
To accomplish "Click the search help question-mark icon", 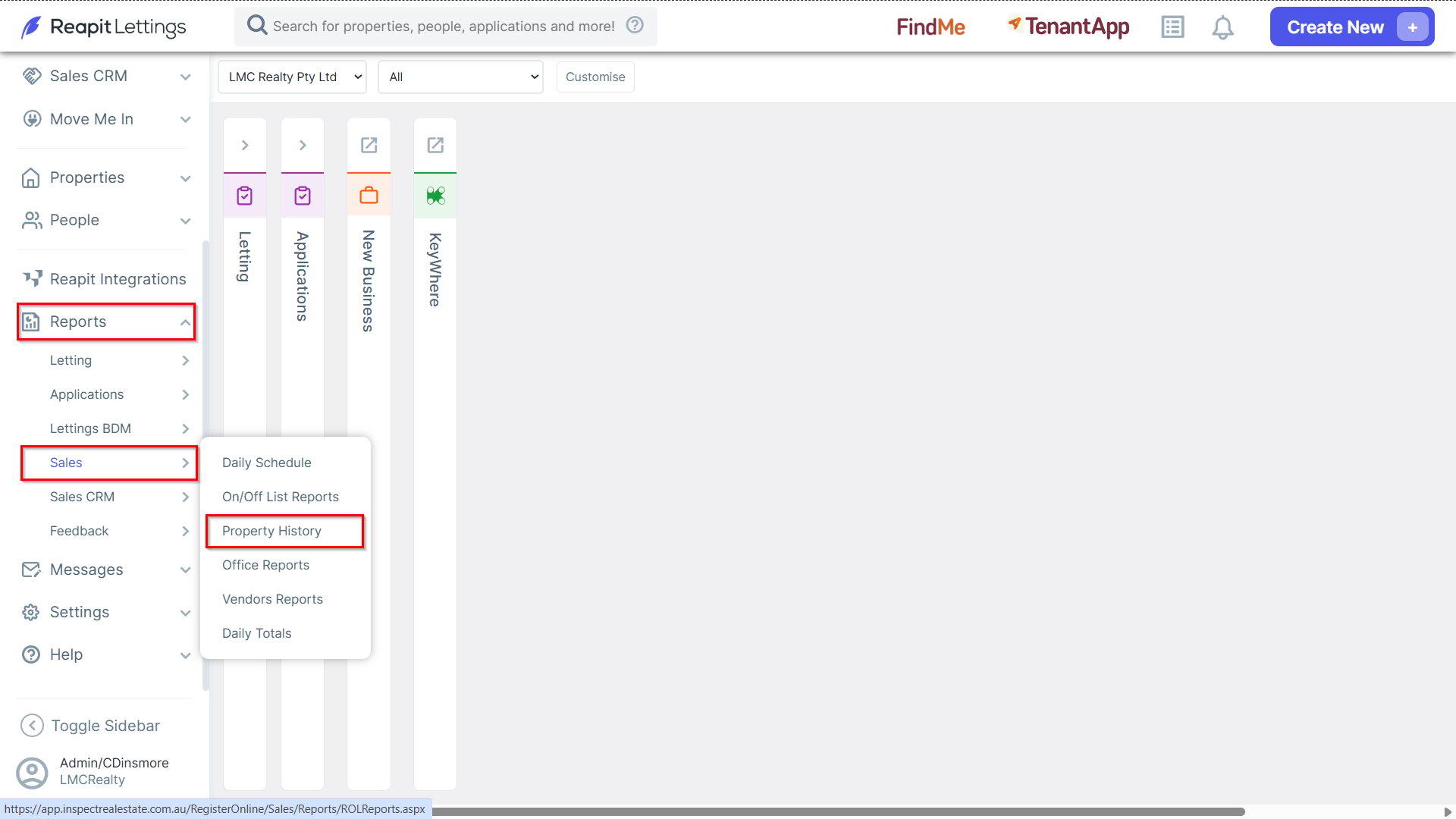I will (x=635, y=25).
